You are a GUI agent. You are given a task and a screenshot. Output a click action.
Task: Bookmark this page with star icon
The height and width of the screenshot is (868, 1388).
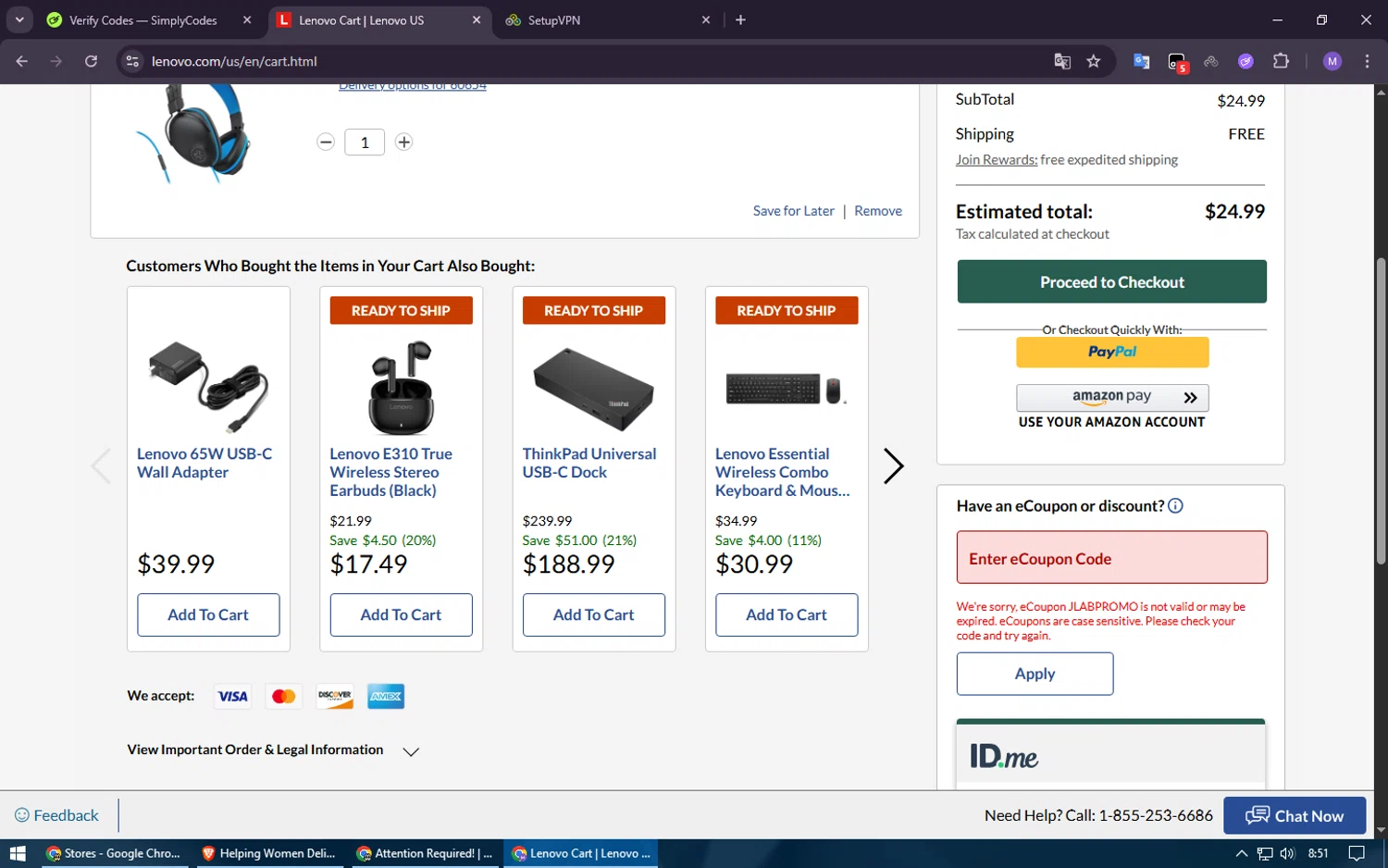1094,61
